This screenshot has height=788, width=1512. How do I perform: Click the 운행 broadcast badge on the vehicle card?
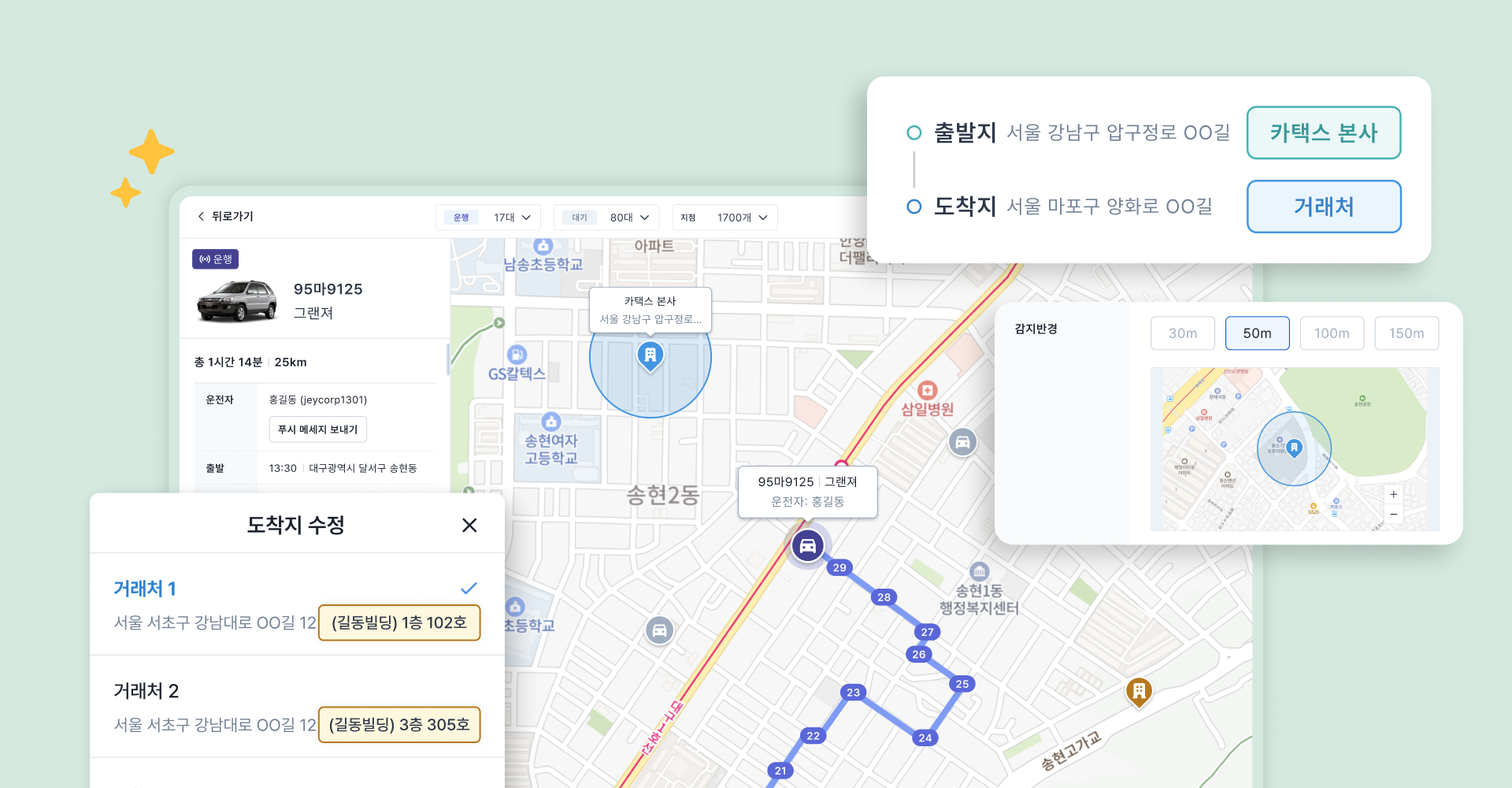pyautogui.click(x=215, y=258)
